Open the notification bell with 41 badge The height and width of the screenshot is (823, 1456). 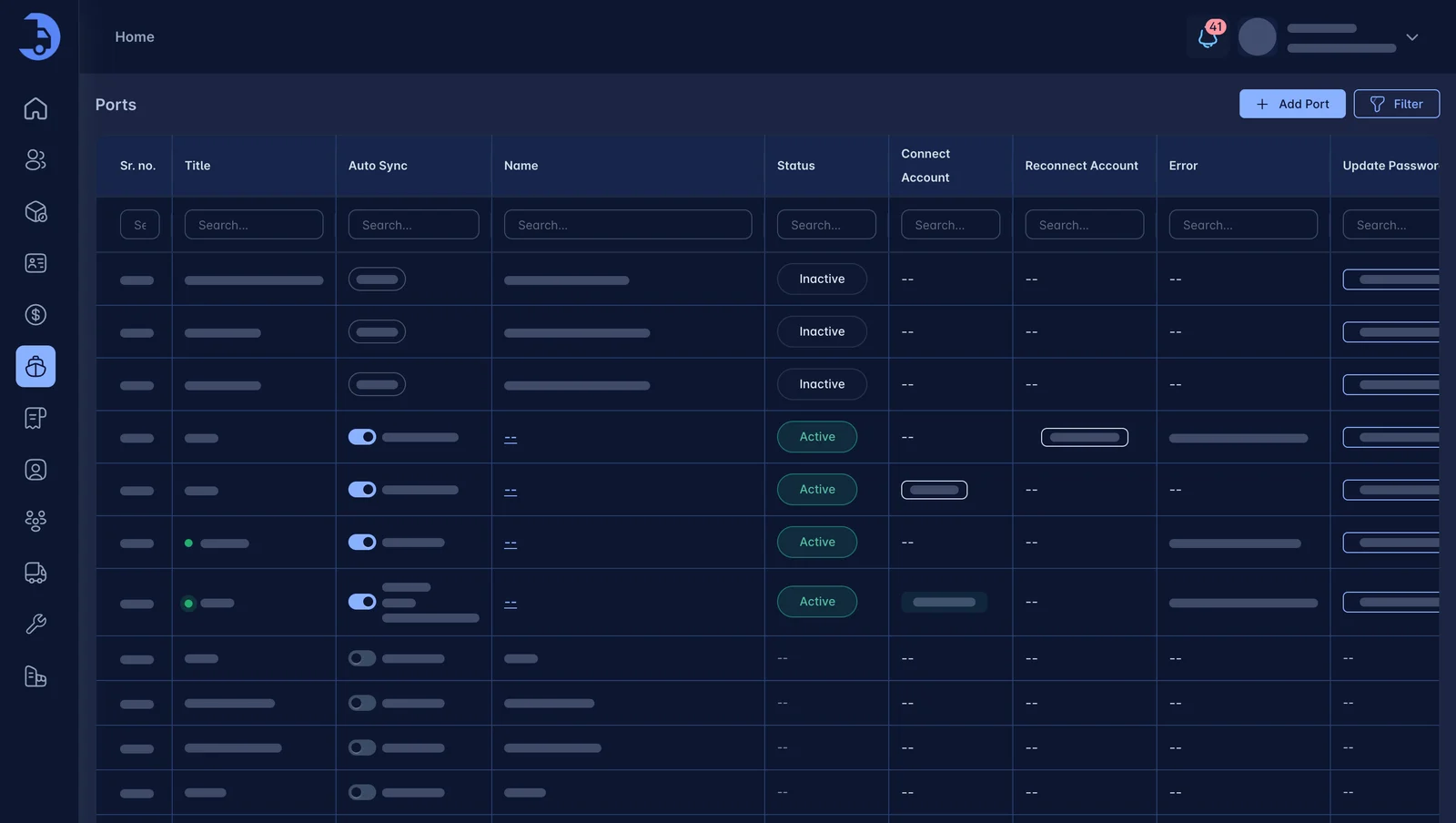click(x=1208, y=37)
